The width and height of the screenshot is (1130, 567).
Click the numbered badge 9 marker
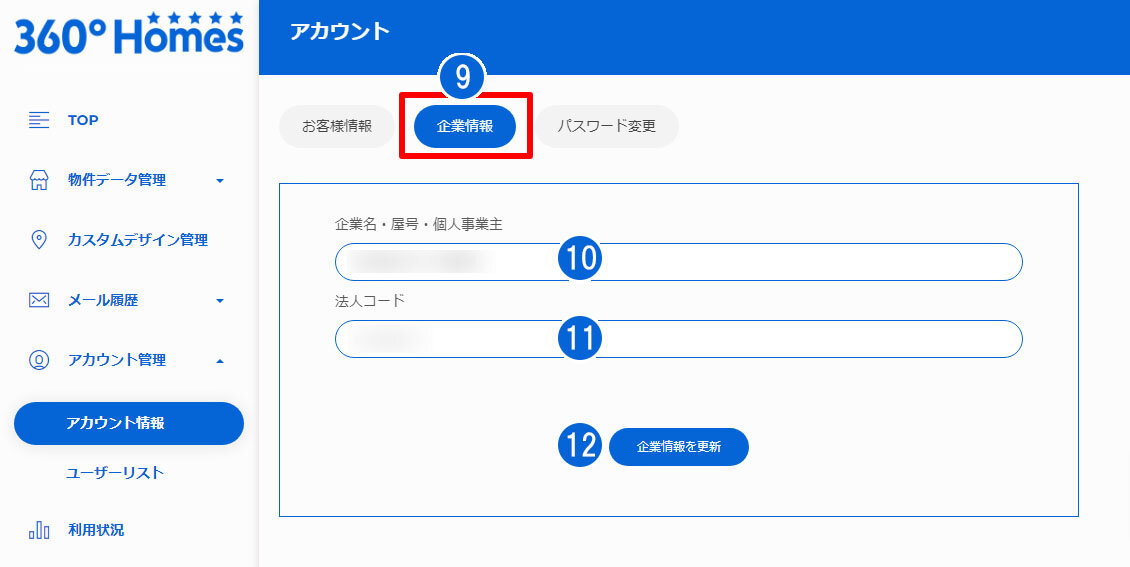click(462, 78)
